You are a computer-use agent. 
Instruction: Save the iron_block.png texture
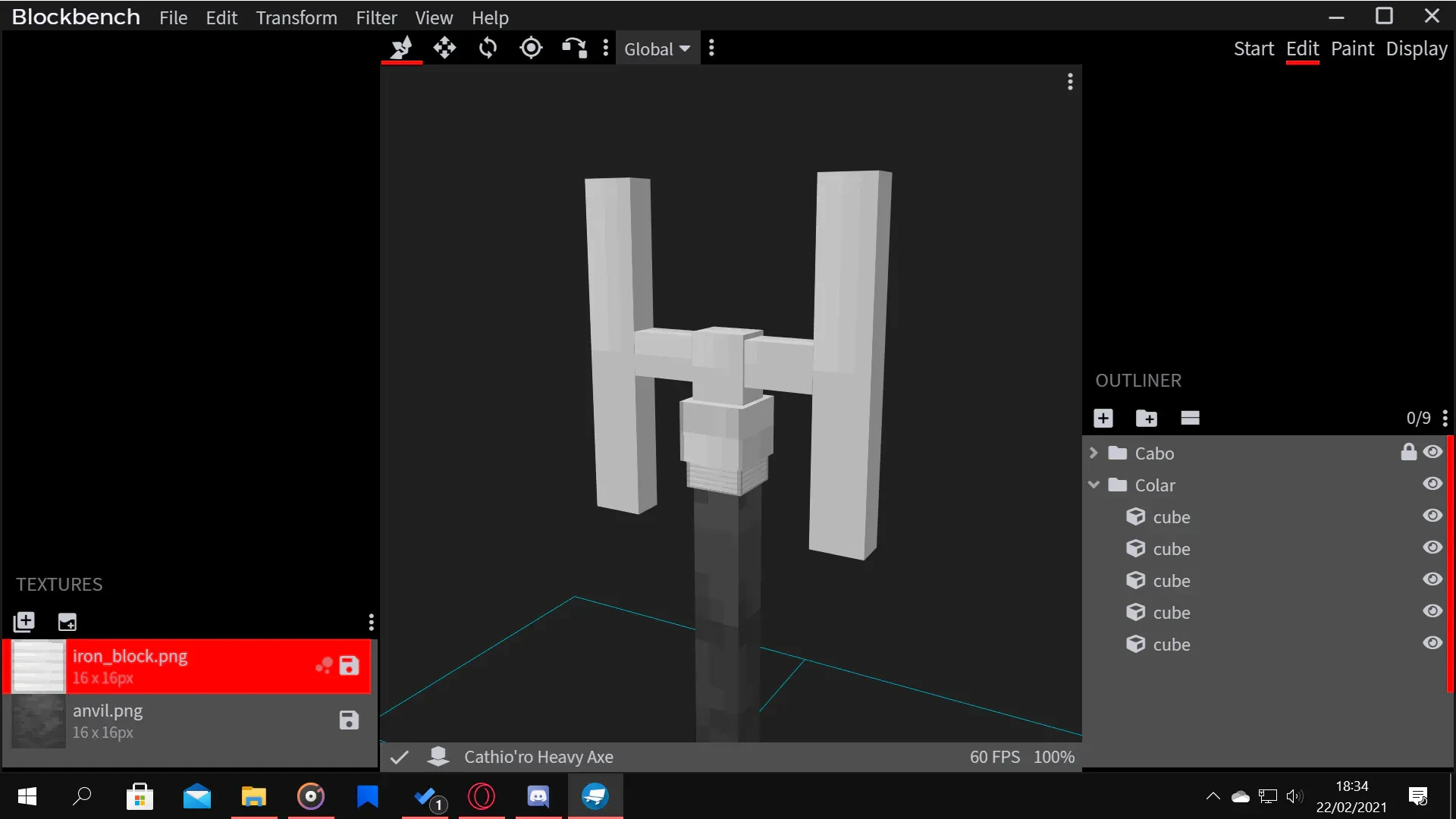(349, 666)
